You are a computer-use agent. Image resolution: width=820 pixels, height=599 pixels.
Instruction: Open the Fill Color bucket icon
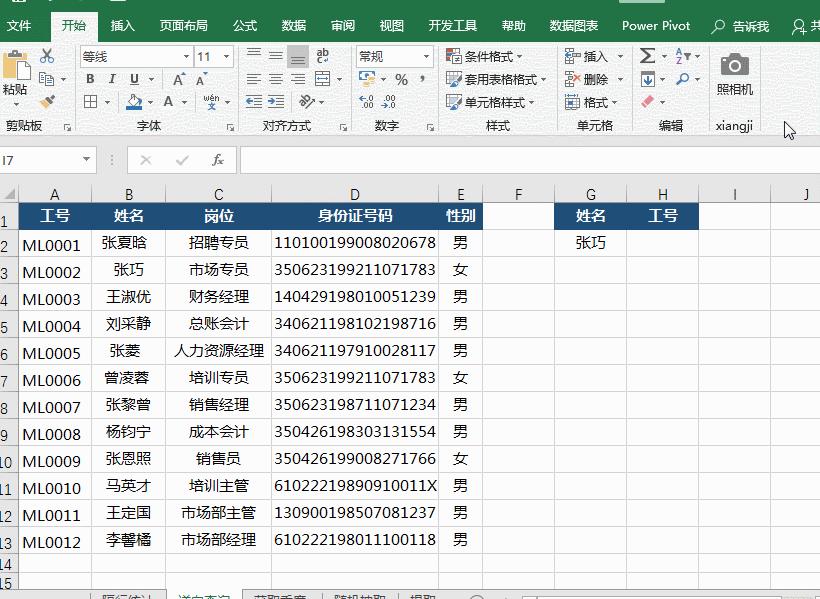[136, 102]
